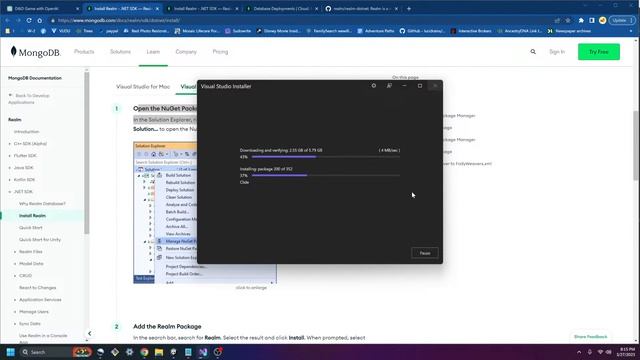Click the green Try Free button

(599, 52)
